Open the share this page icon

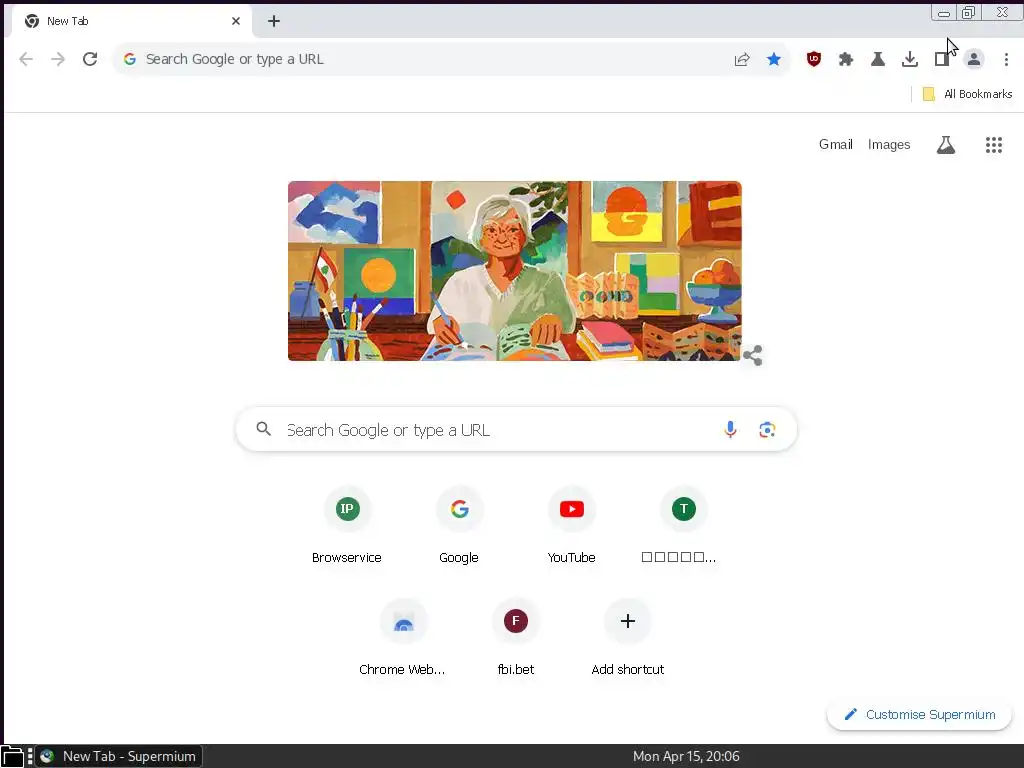(x=742, y=59)
